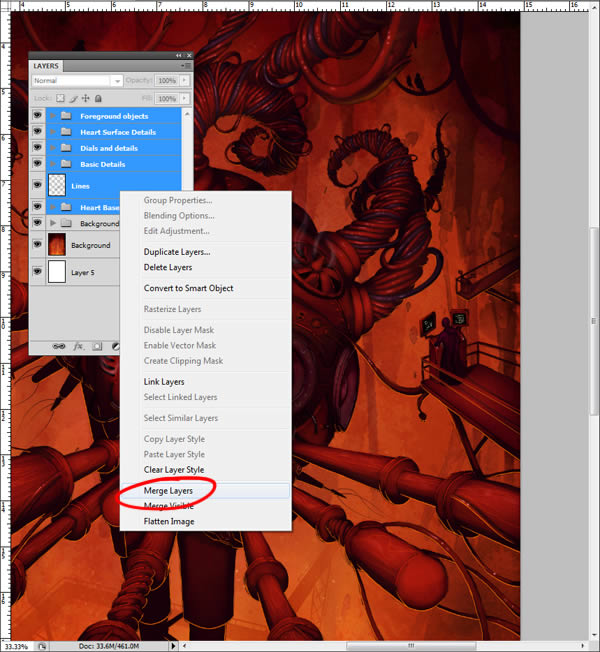600x652 pixels.
Task: Click the folder icon of Foreground objects group
Action: (x=66, y=116)
